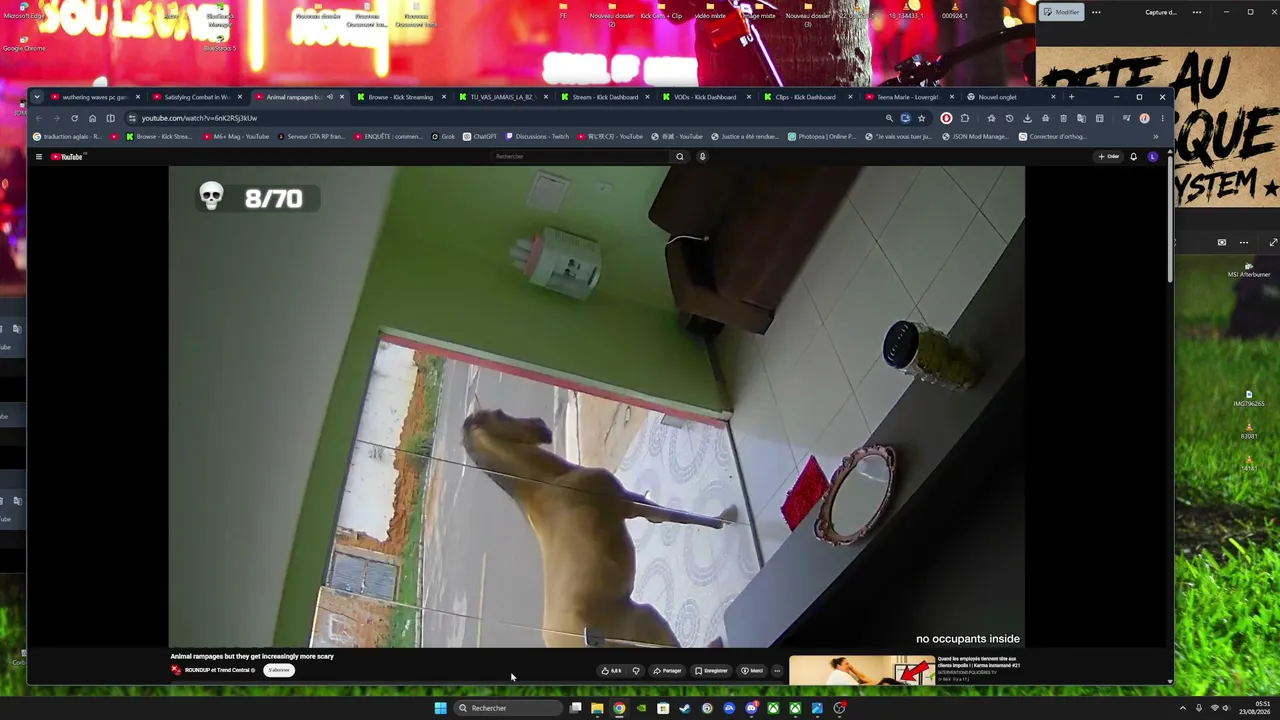Bookmark this page with the star icon
1280x720 pixels.
(x=922, y=118)
